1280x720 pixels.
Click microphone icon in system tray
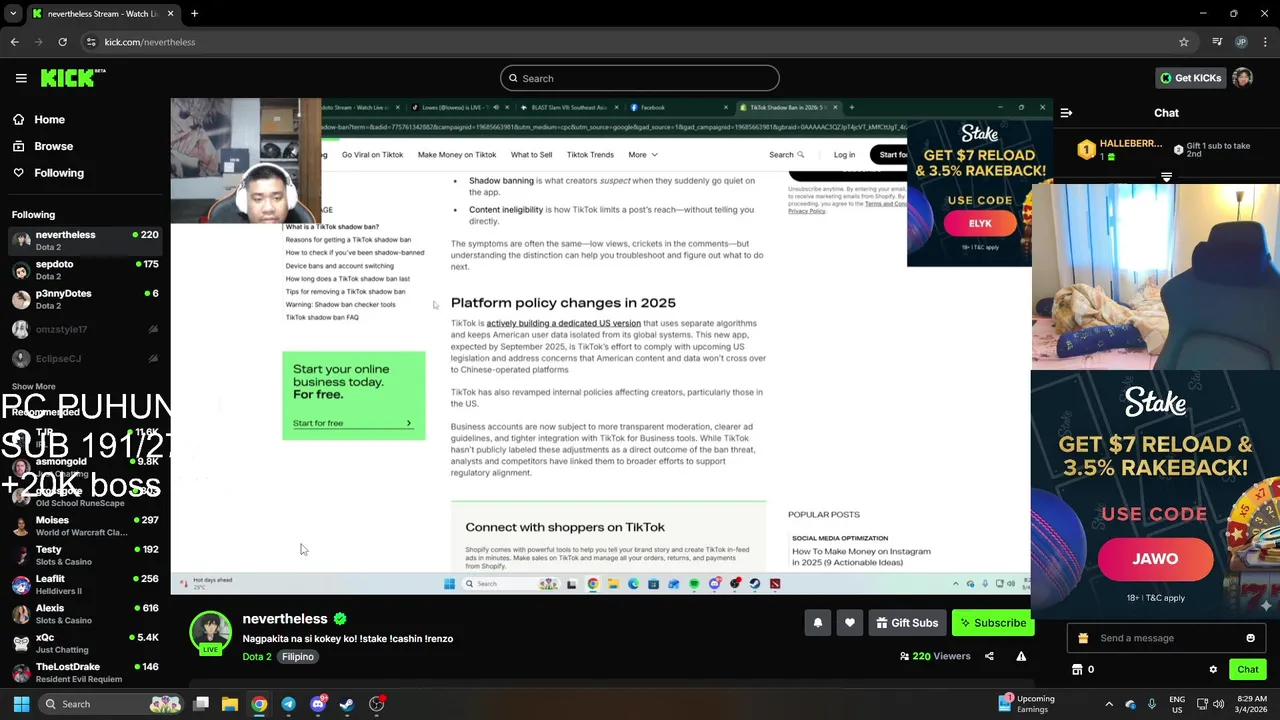pos(1152,704)
